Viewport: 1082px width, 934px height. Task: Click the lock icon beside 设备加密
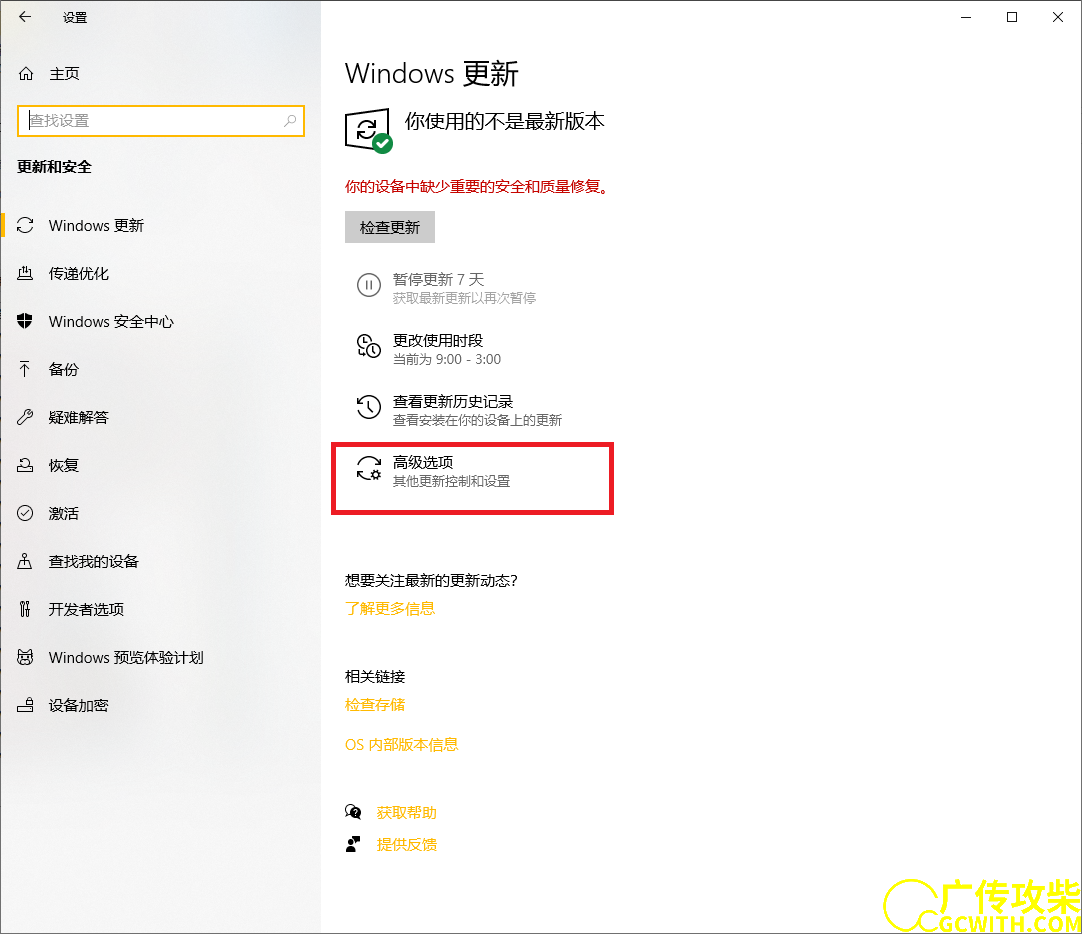25,704
